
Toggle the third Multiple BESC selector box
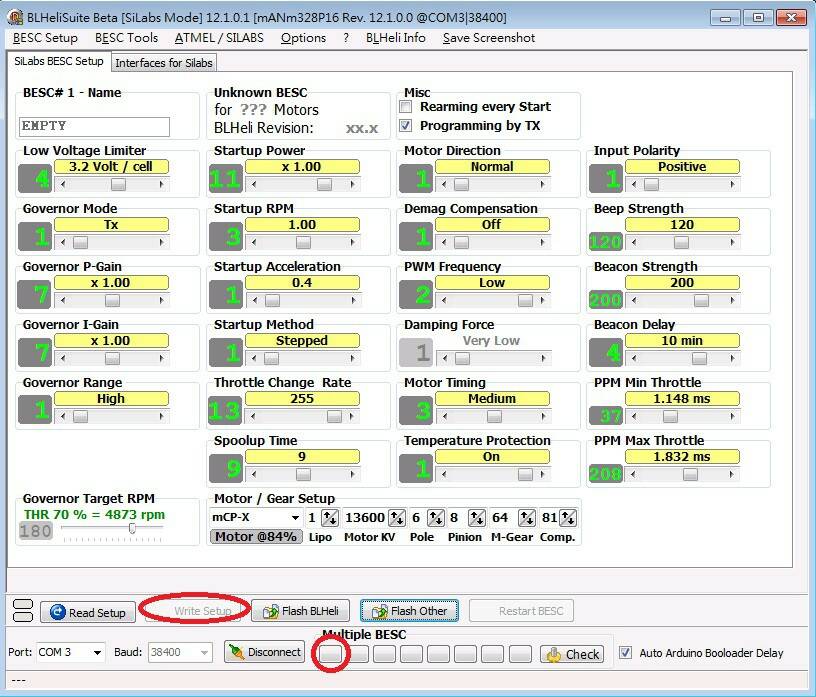385,654
